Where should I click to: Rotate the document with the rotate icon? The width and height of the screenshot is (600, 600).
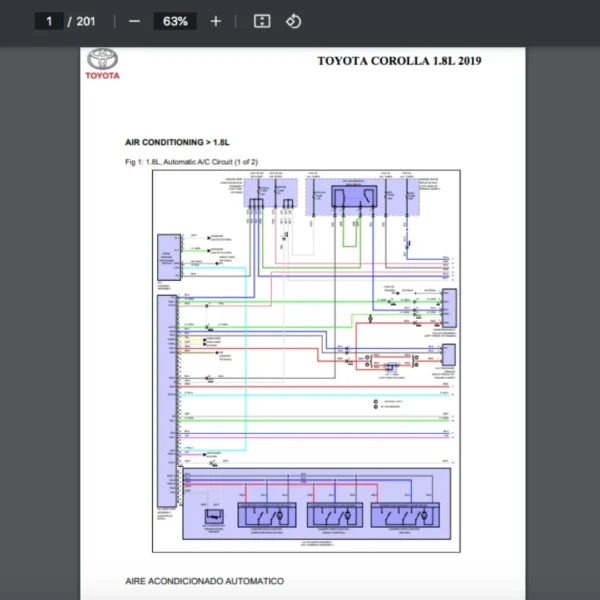293,21
